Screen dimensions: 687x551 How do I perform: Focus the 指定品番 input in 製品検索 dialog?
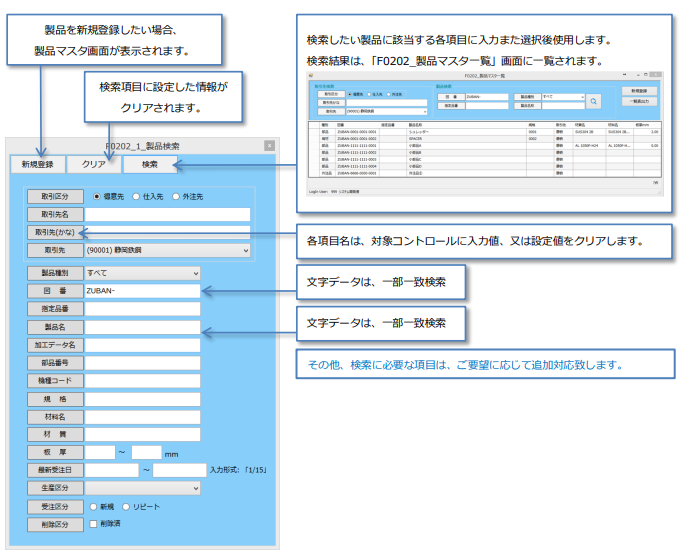(x=142, y=309)
